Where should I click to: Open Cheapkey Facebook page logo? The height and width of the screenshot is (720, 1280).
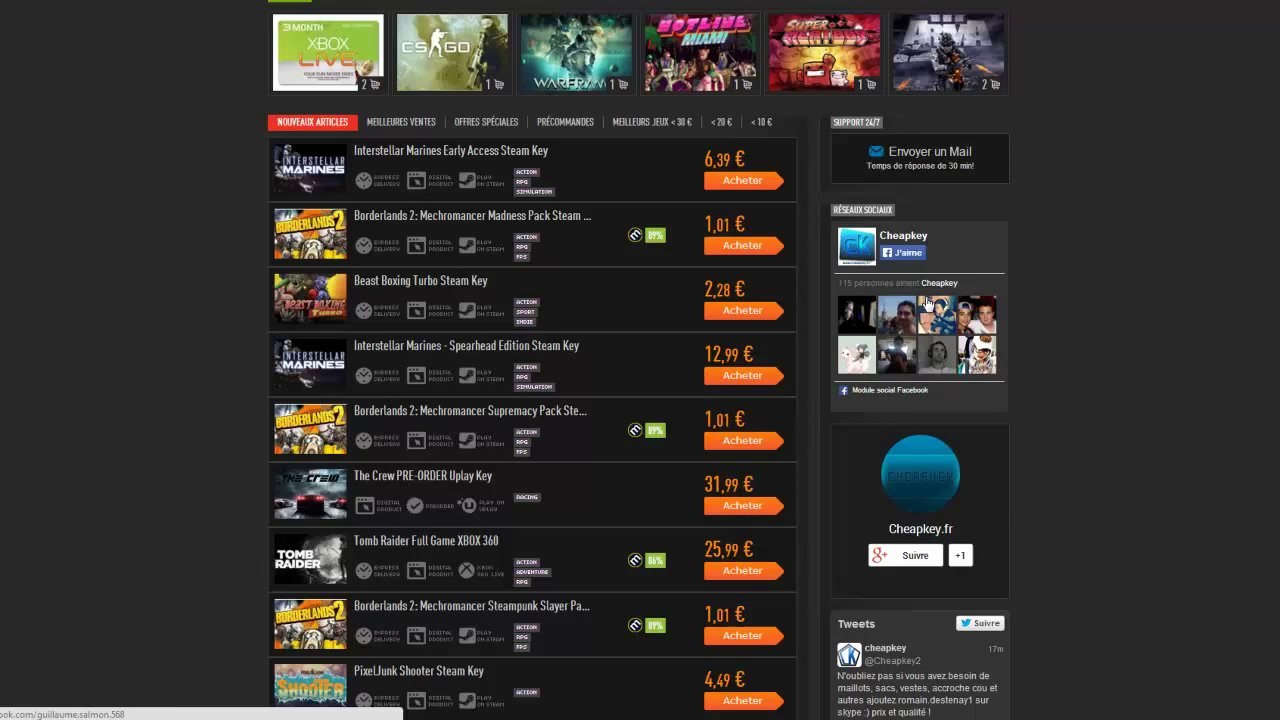point(857,247)
